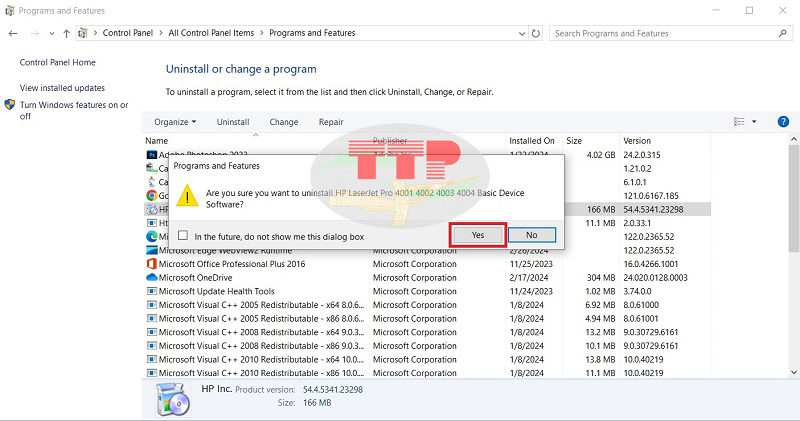The image size is (800, 421).
Task: Select the HP software row icon
Action: (x=152, y=209)
